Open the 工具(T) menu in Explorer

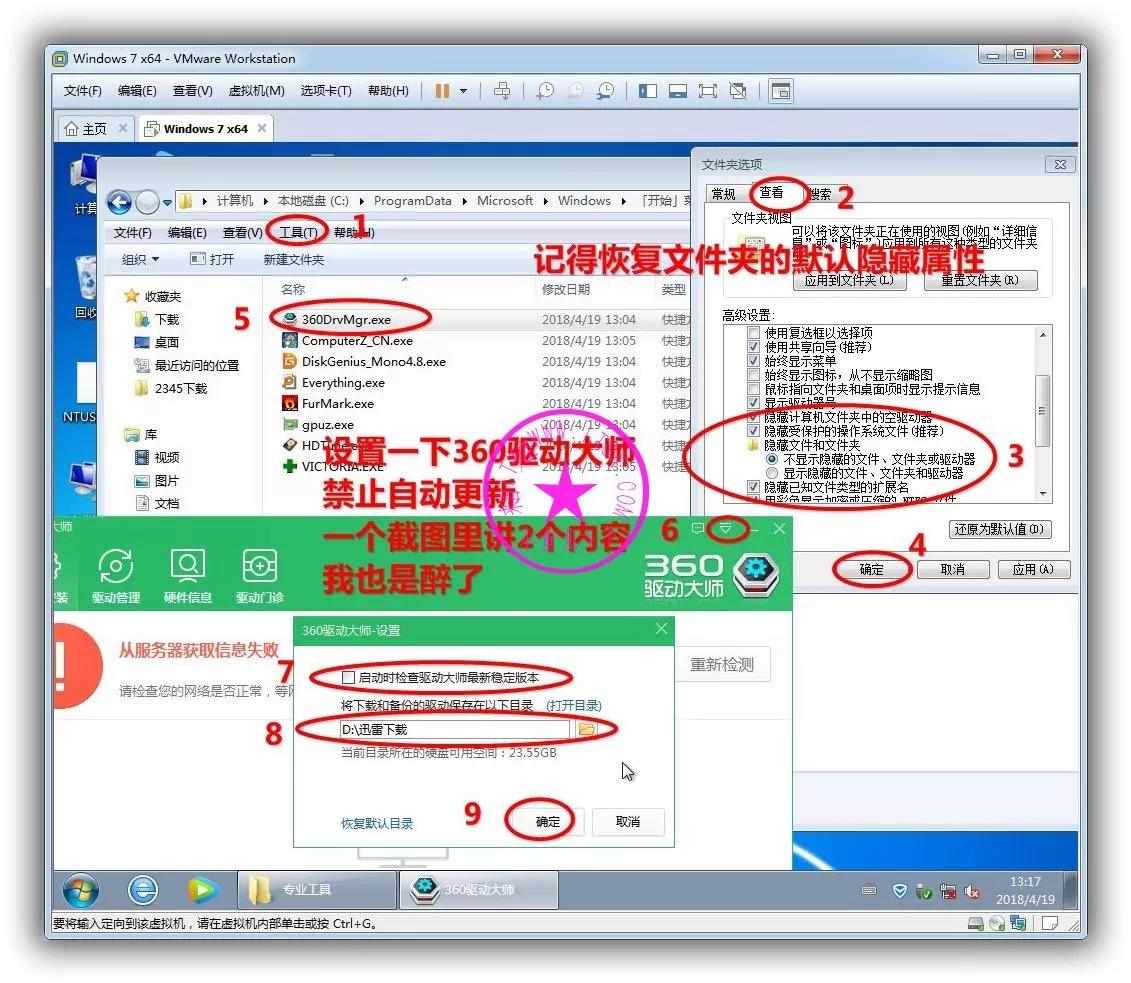(299, 233)
